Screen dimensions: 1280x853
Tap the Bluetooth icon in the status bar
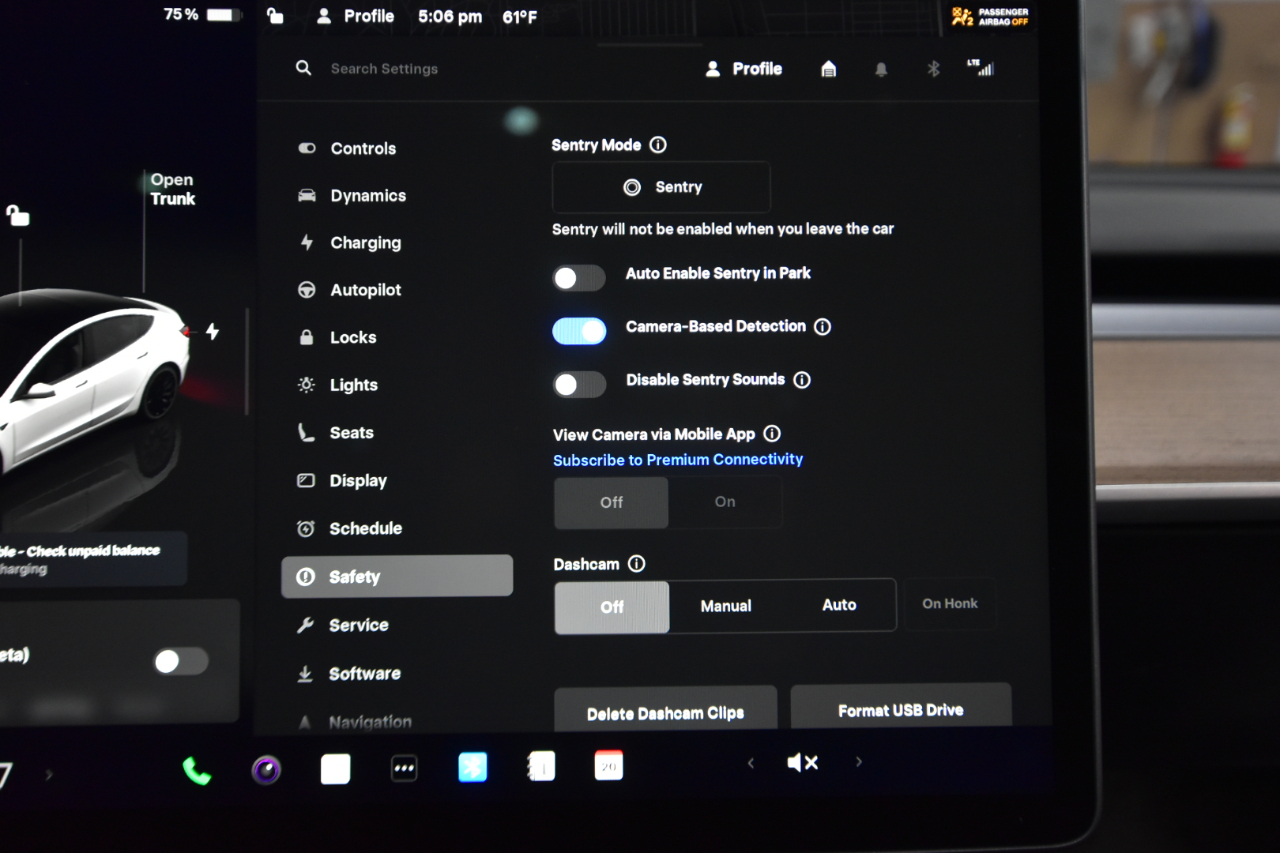click(932, 68)
